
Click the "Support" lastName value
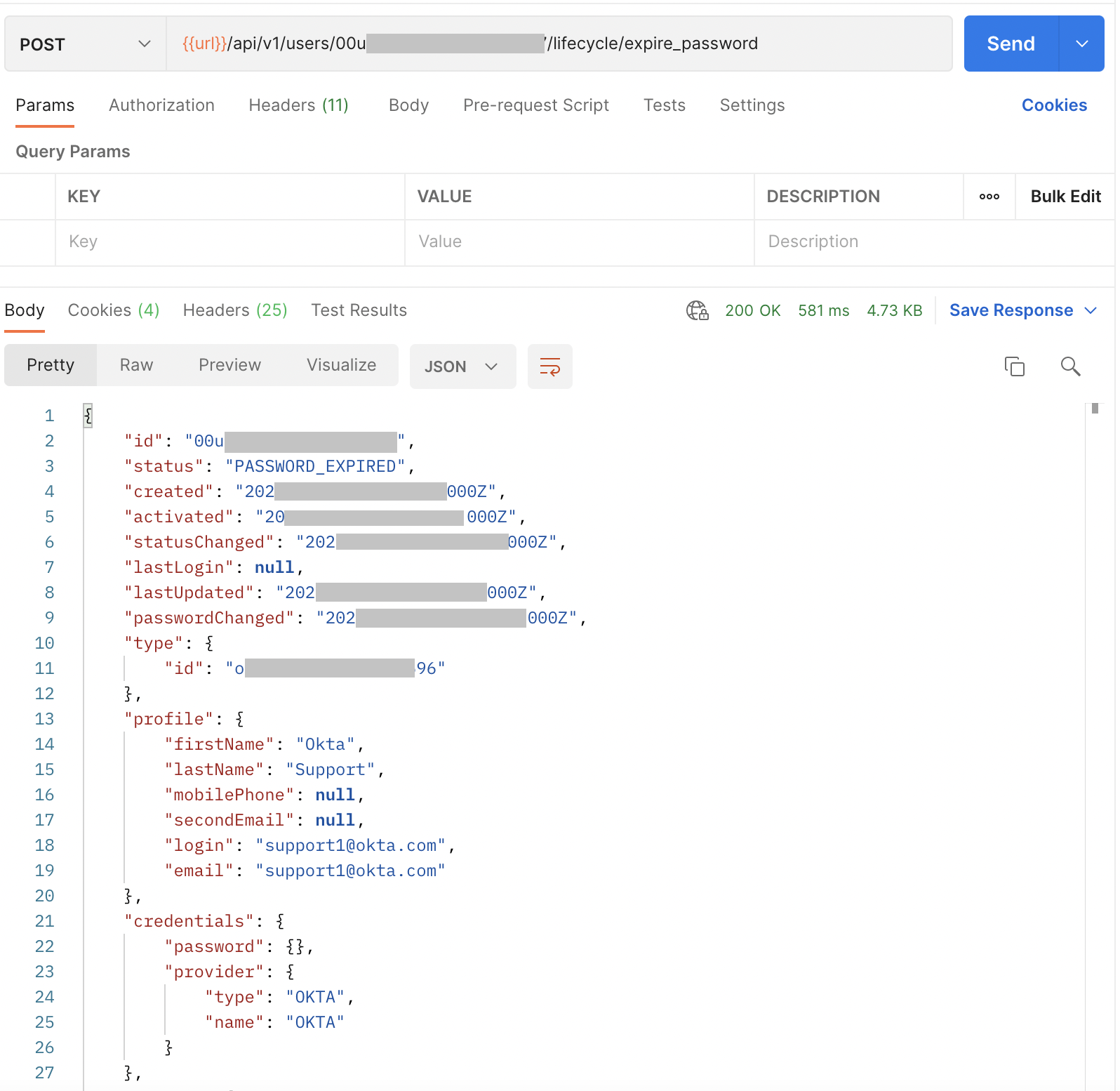tap(331, 769)
